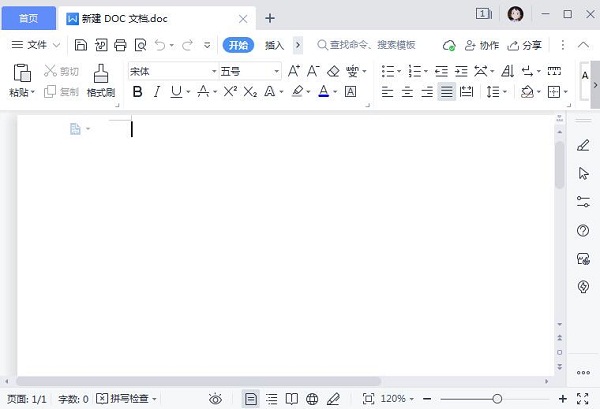Align text left
This screenshot has width=600, height=409.
[x=387, y=92]
